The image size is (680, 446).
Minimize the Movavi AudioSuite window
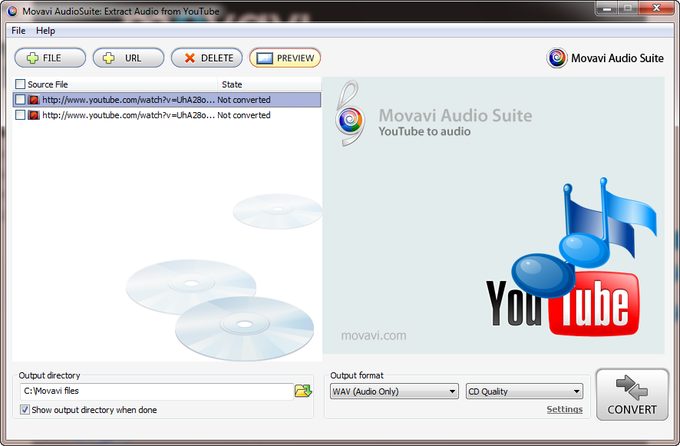pos(608,8)
